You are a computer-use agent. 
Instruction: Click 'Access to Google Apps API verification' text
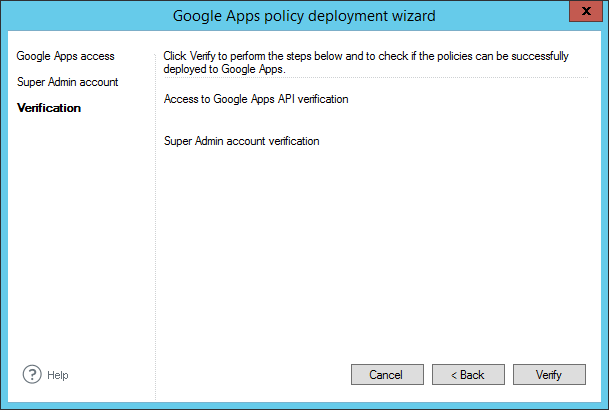256,99
